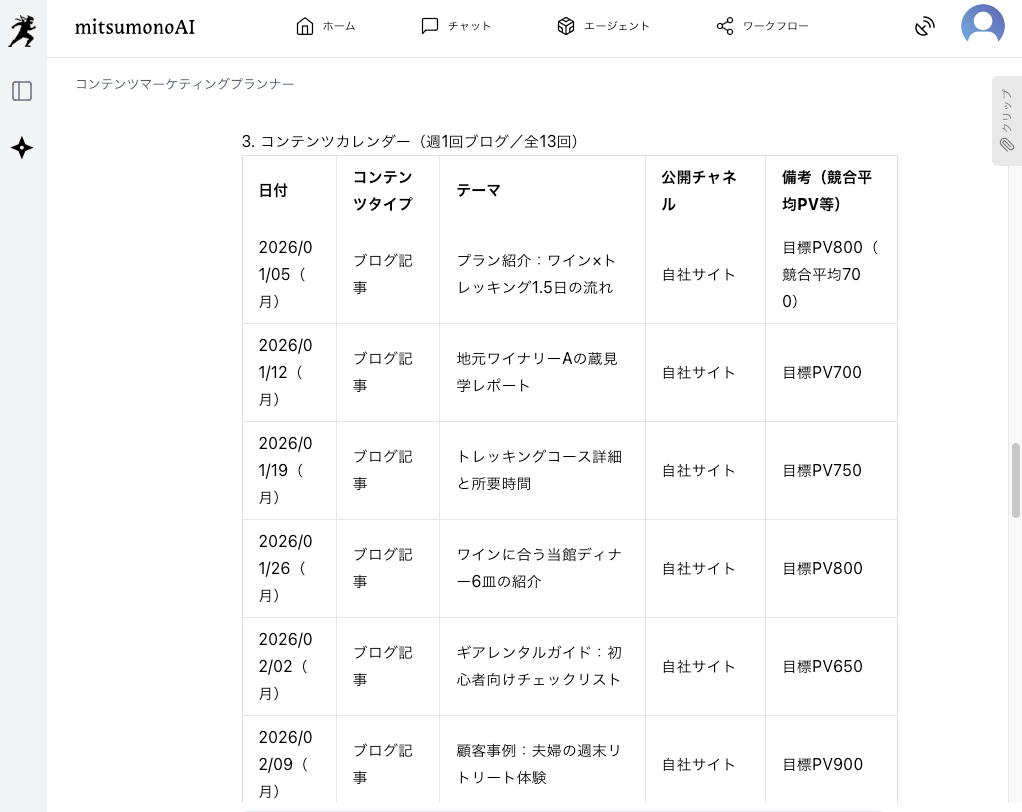Click the 公開チャネル column header

point(699,190)
